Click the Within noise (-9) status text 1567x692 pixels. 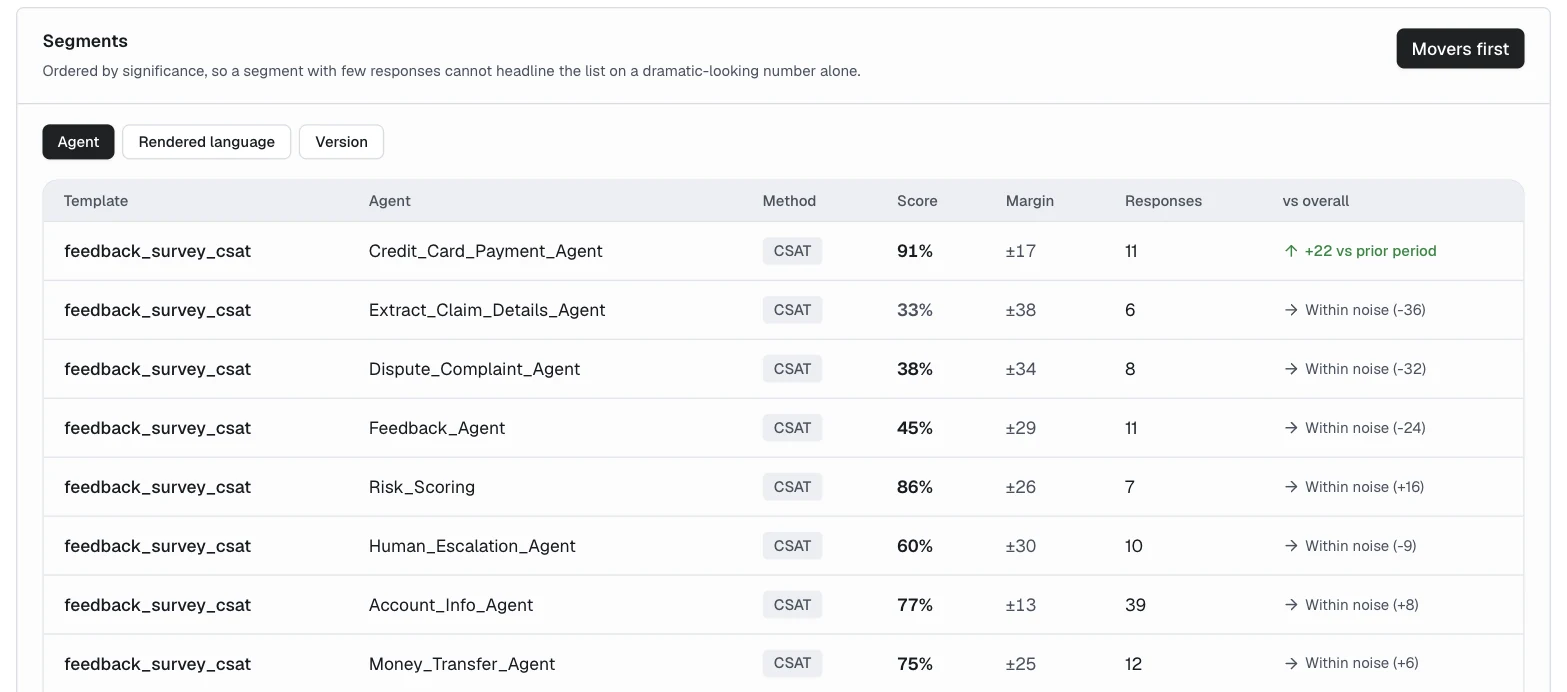tap(1361, 546)
